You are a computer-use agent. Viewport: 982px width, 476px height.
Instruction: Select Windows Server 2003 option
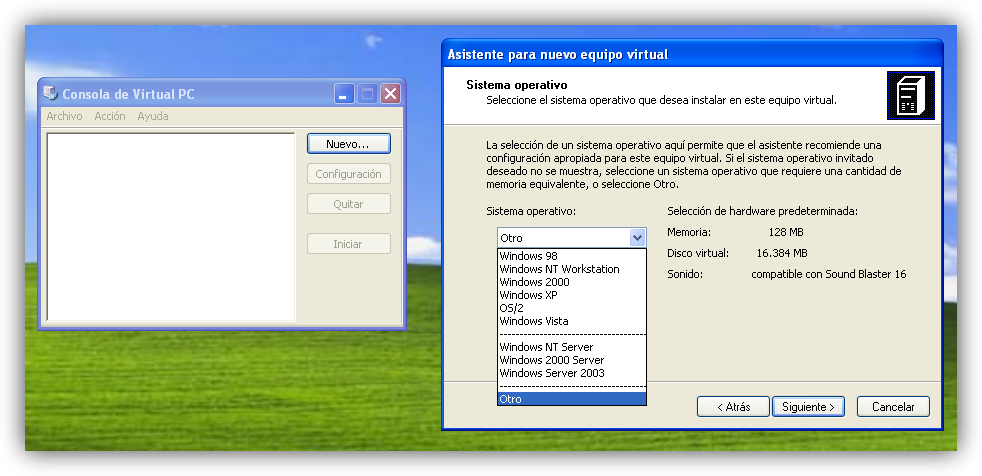coord(551,373)
